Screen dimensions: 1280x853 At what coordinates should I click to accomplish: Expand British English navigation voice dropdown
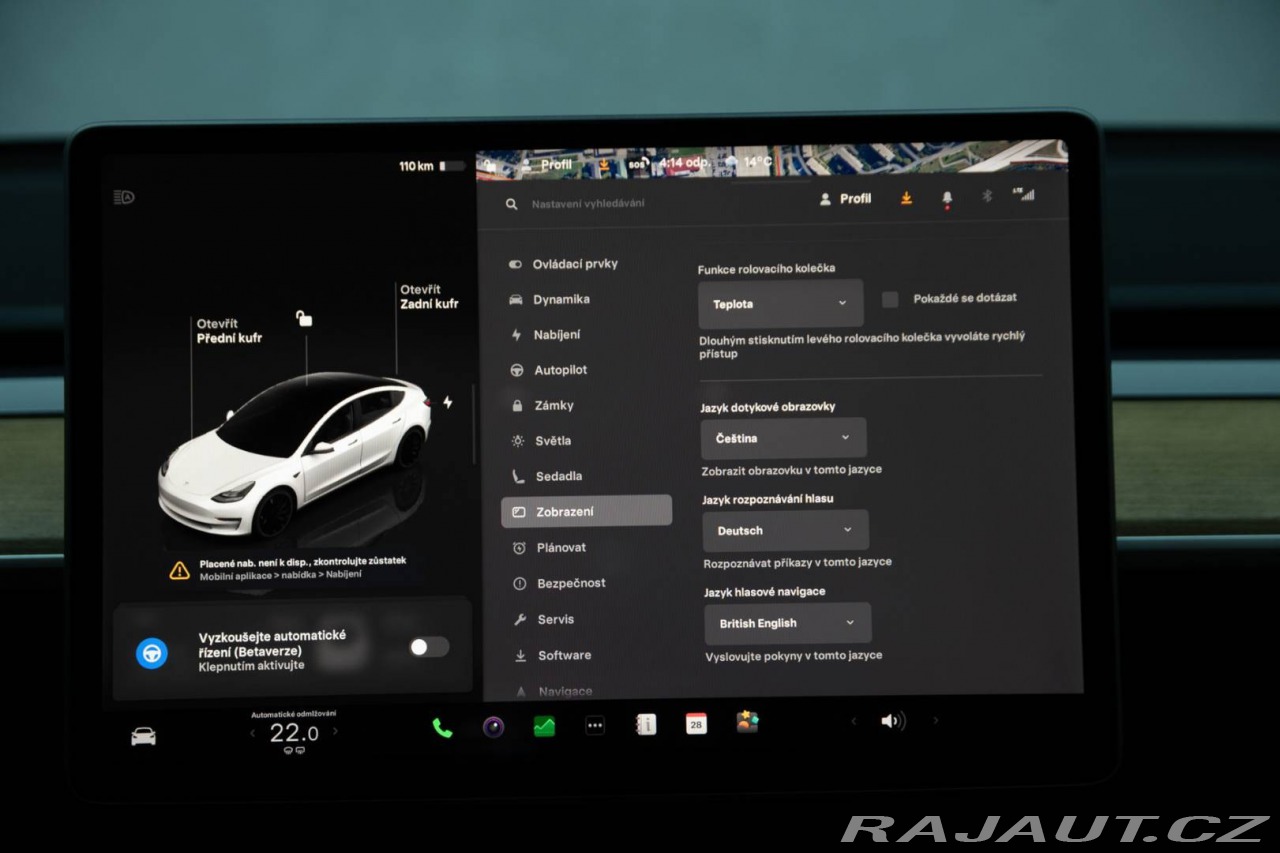(787, 623)
